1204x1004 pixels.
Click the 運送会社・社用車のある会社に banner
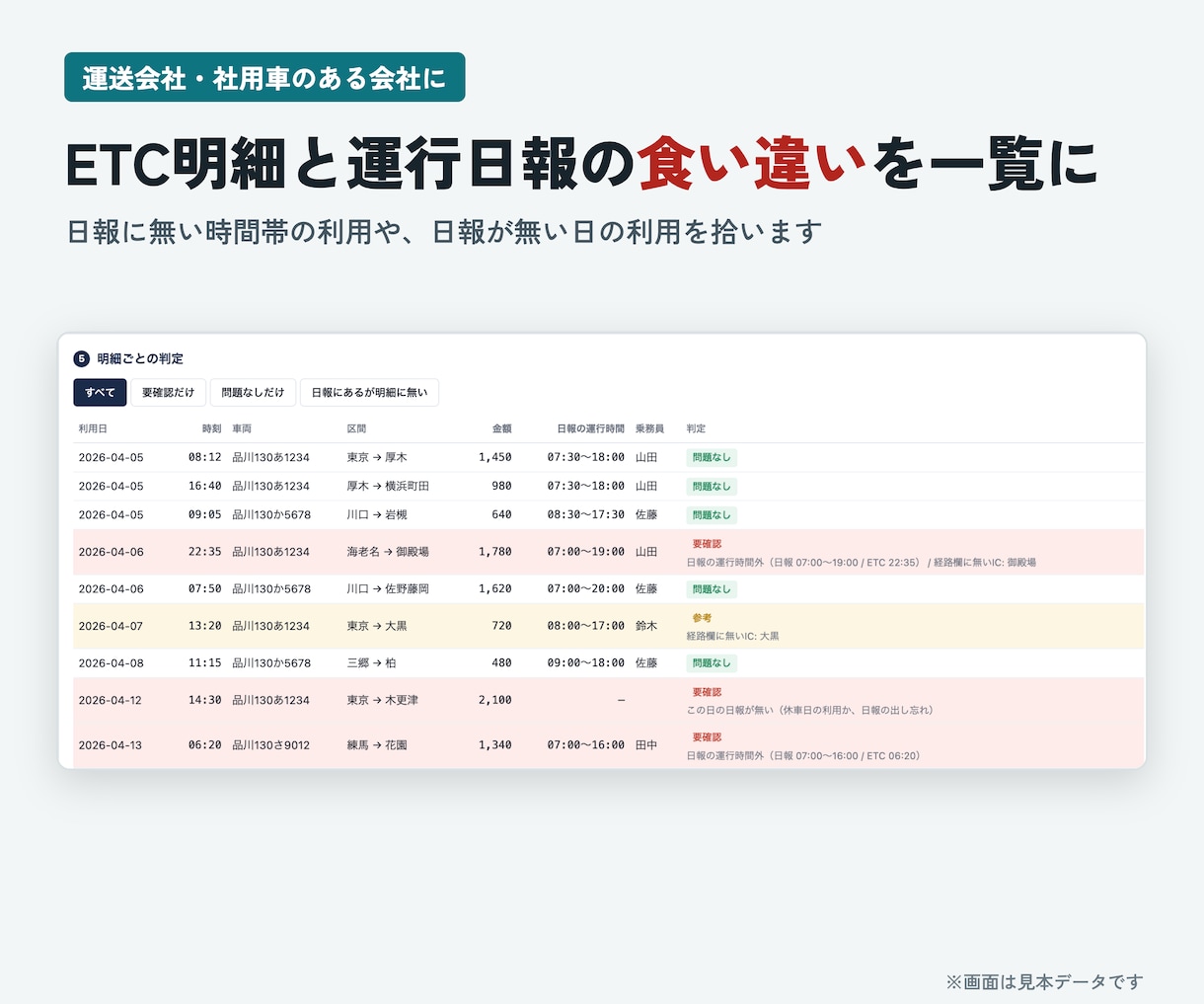(264, 77)
